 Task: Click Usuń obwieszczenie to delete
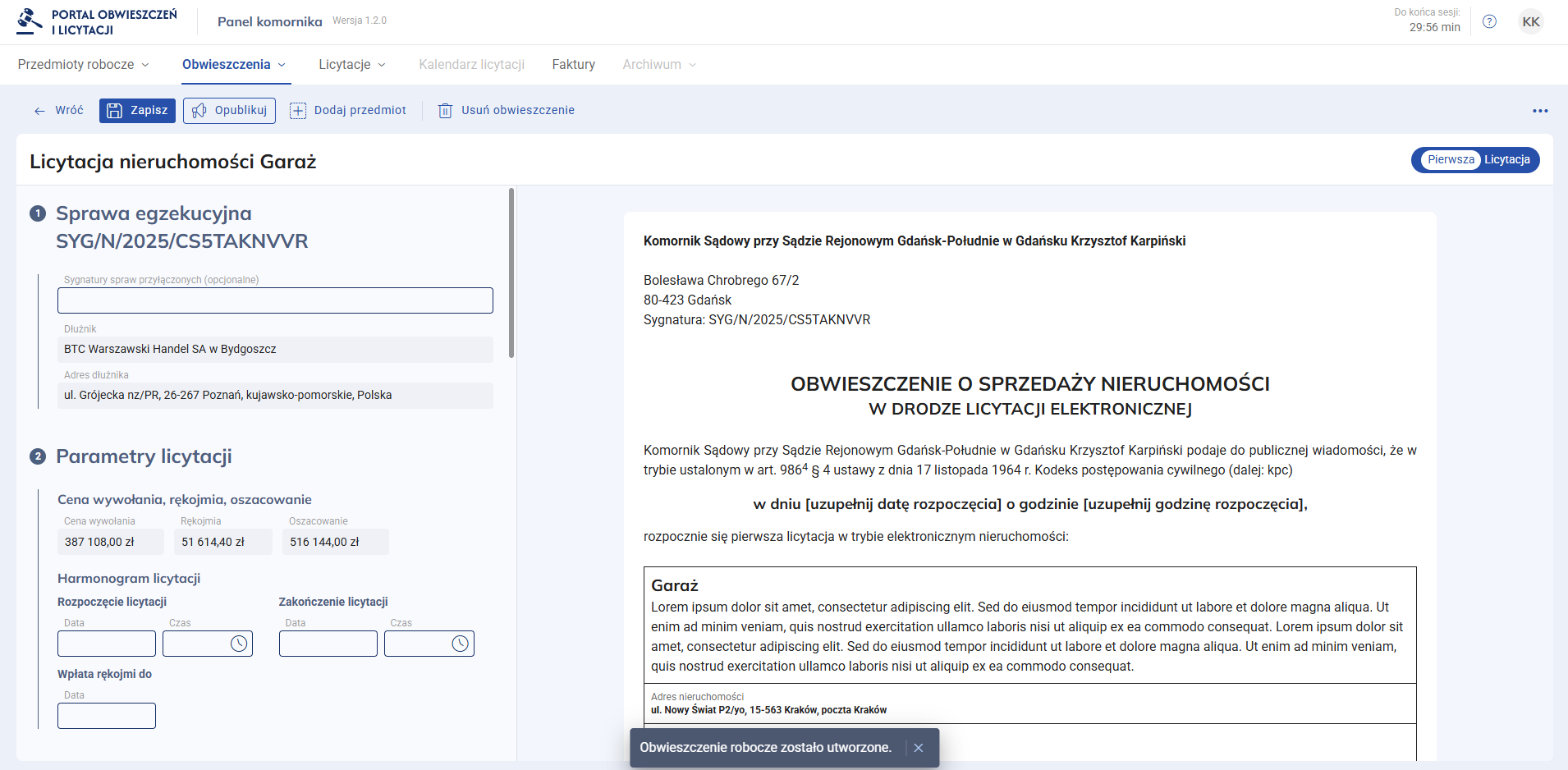(x=507, y=111)
